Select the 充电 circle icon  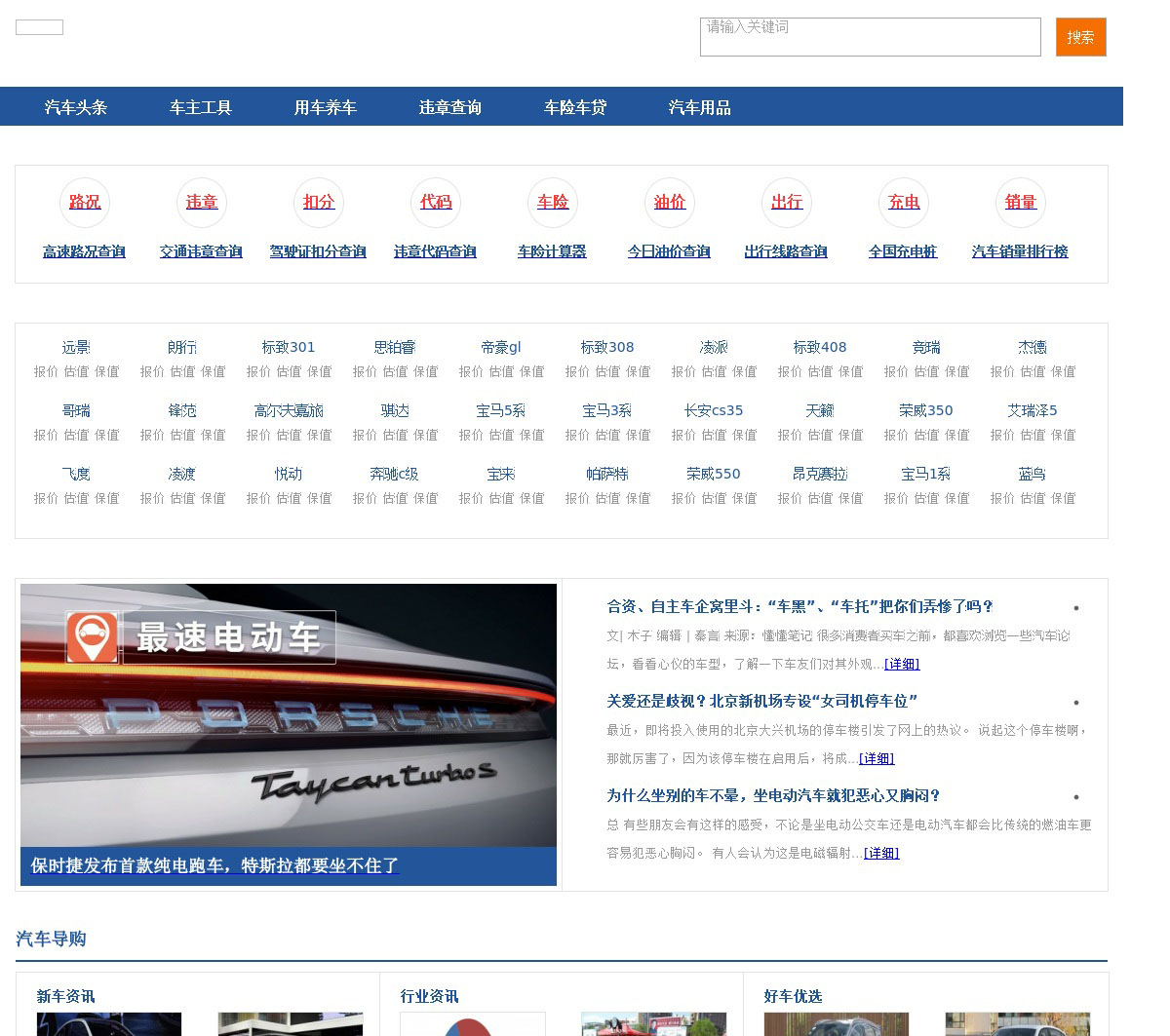pyautogui.click(x=904, y=202)
